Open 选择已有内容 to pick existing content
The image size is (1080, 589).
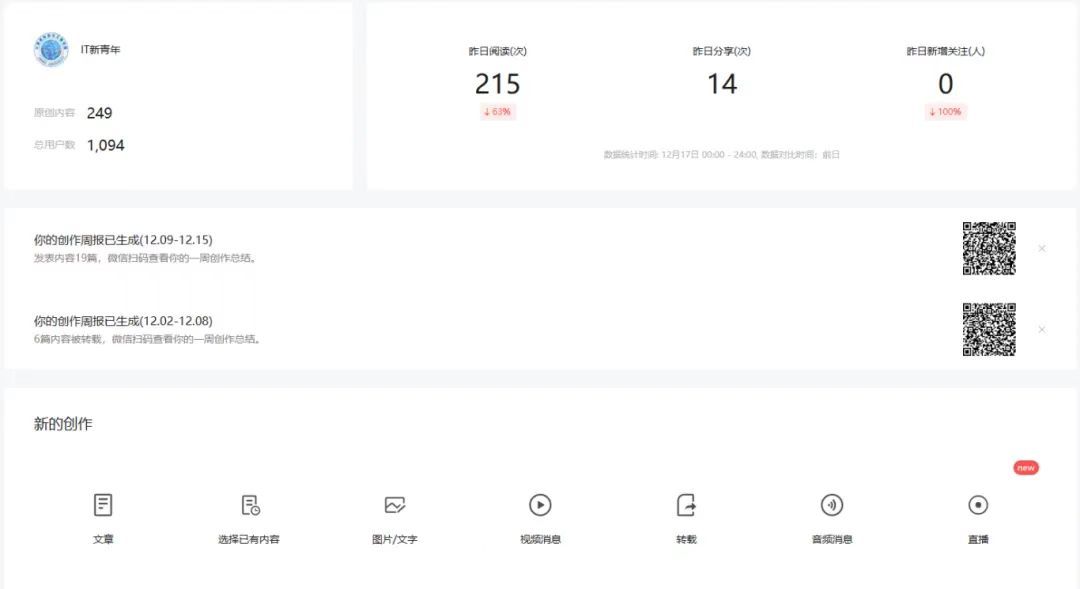249,505
